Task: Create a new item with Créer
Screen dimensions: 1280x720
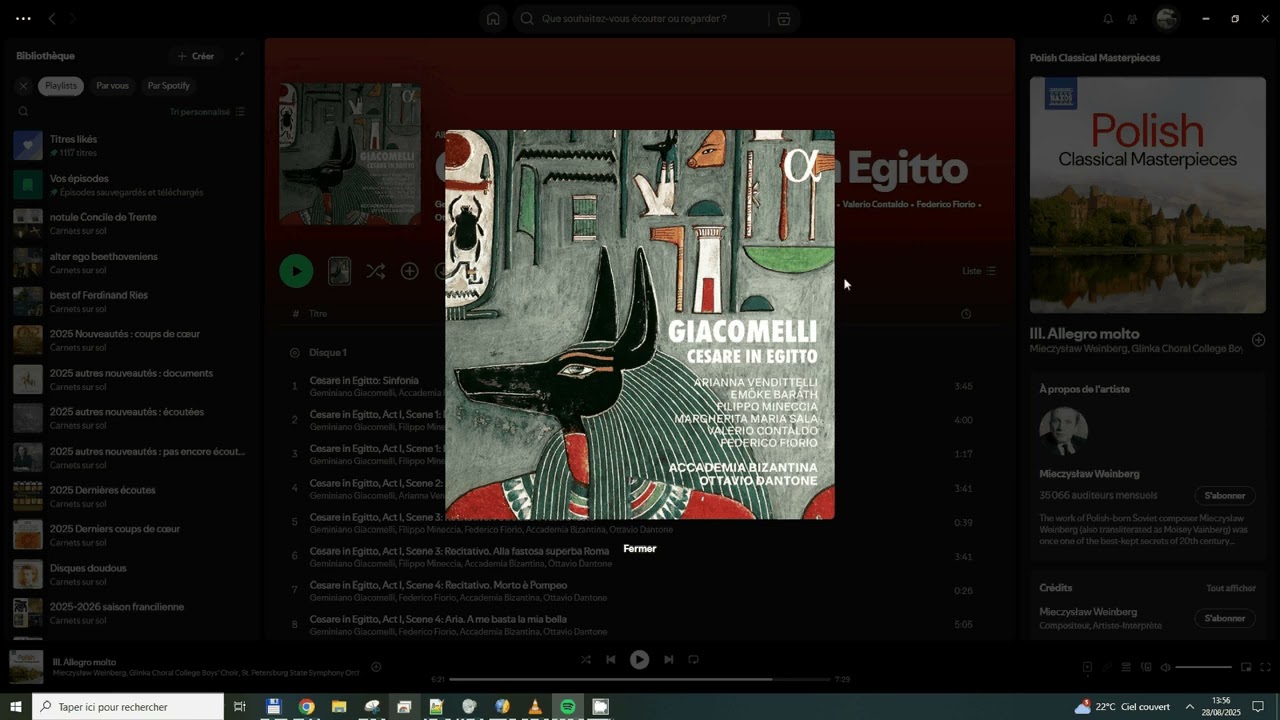Action: (196, 56)
